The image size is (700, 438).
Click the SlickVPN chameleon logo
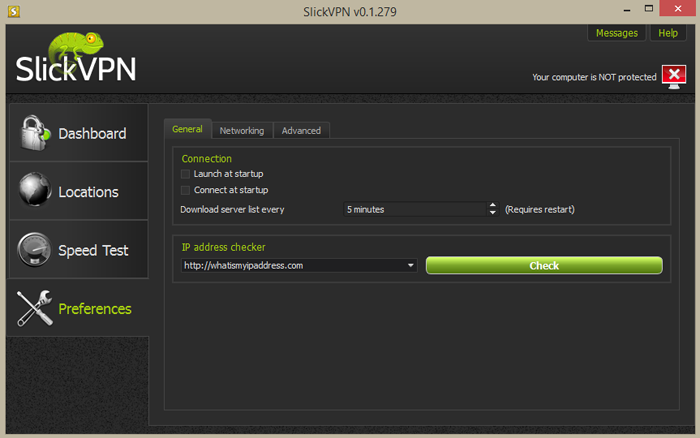pos(76,58)
